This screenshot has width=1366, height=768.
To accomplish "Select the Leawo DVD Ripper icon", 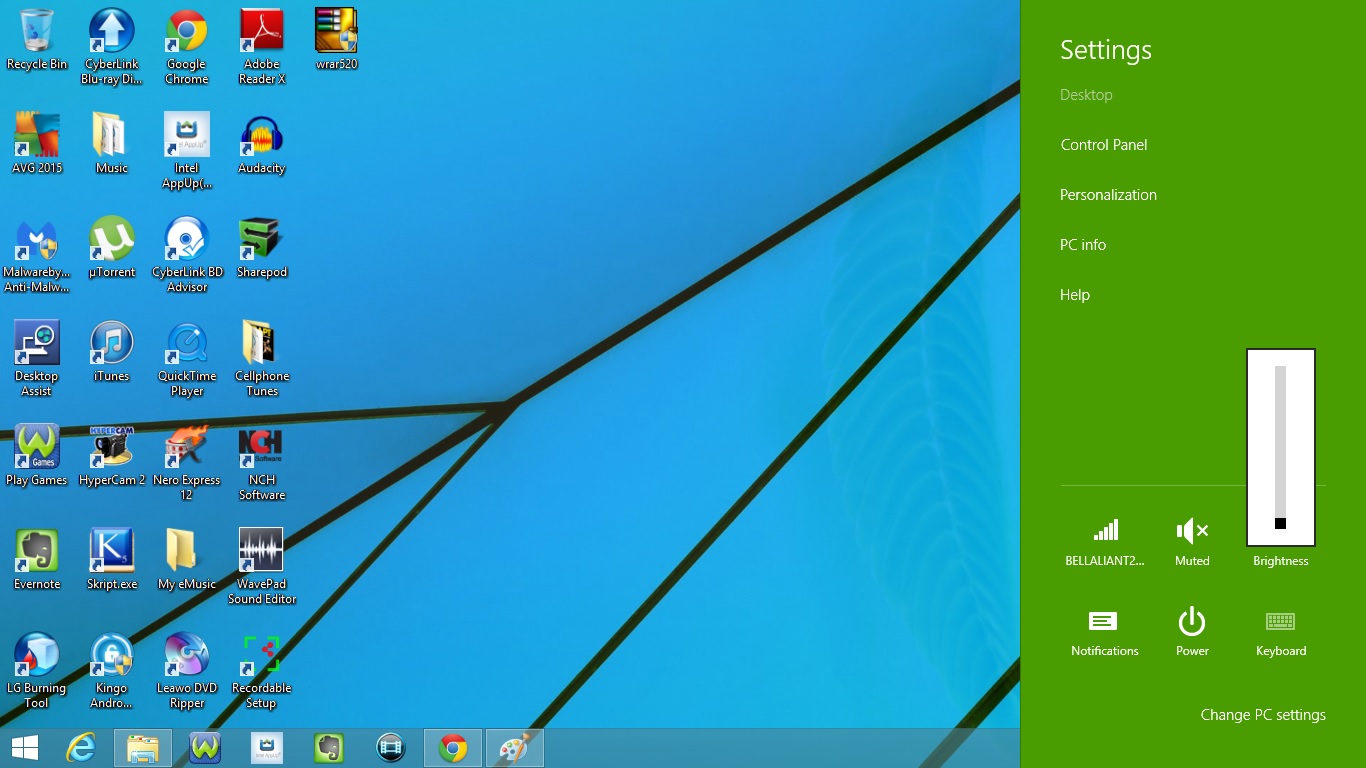I will pos(187,671).
